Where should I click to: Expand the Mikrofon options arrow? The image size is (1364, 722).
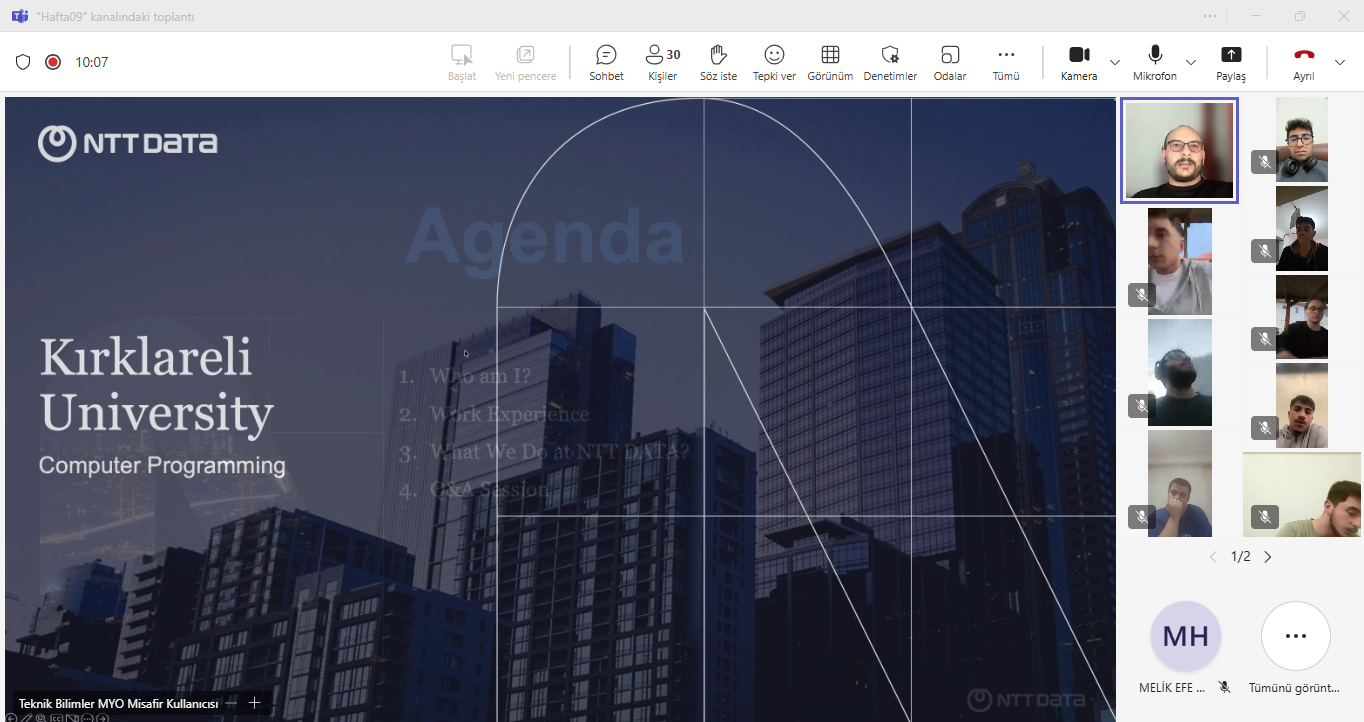tap(1190, 62)
